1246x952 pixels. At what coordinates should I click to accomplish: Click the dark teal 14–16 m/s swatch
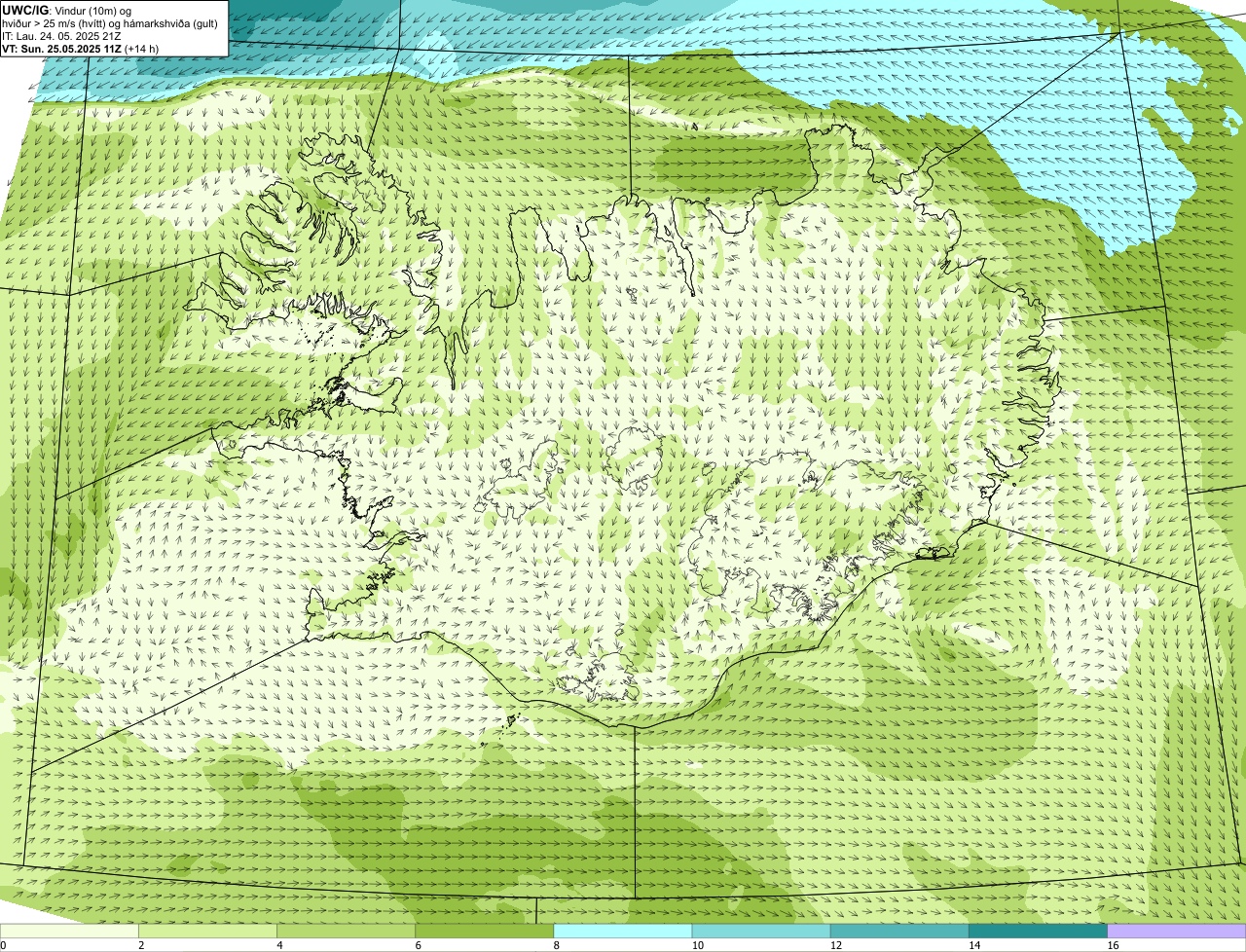coord(1038,931)
